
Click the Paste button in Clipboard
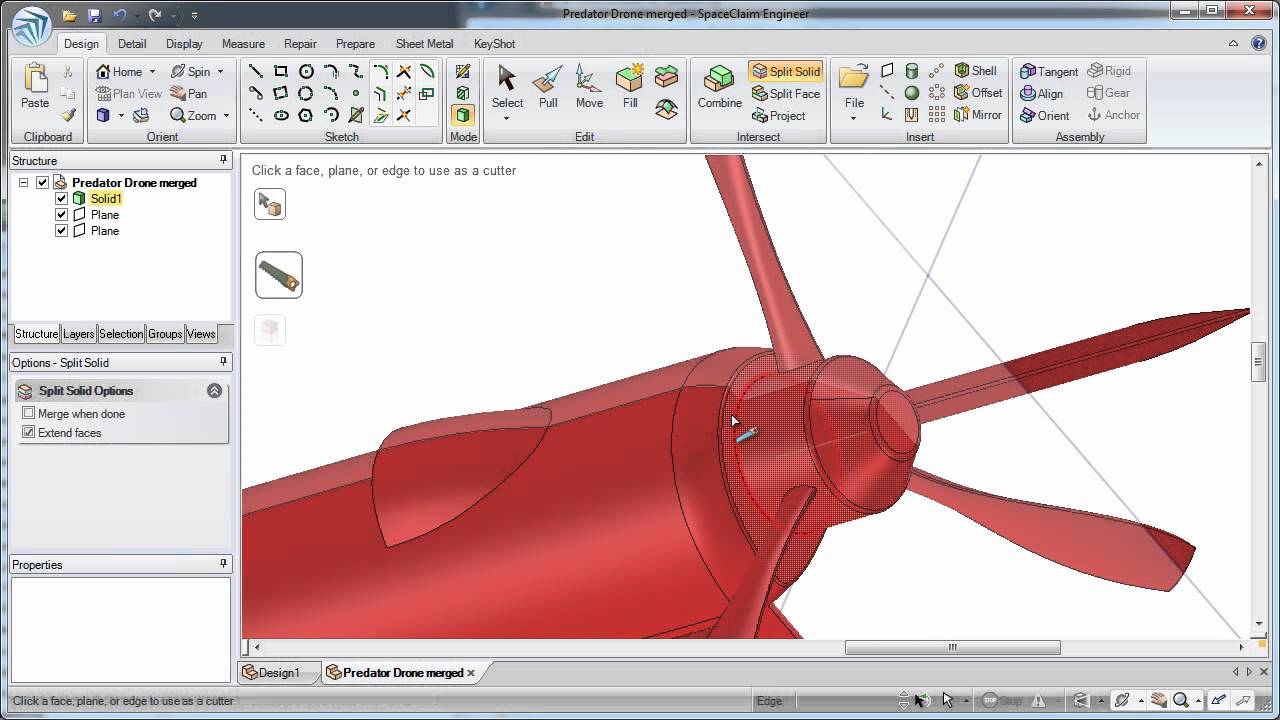click(x=35, y=87)
